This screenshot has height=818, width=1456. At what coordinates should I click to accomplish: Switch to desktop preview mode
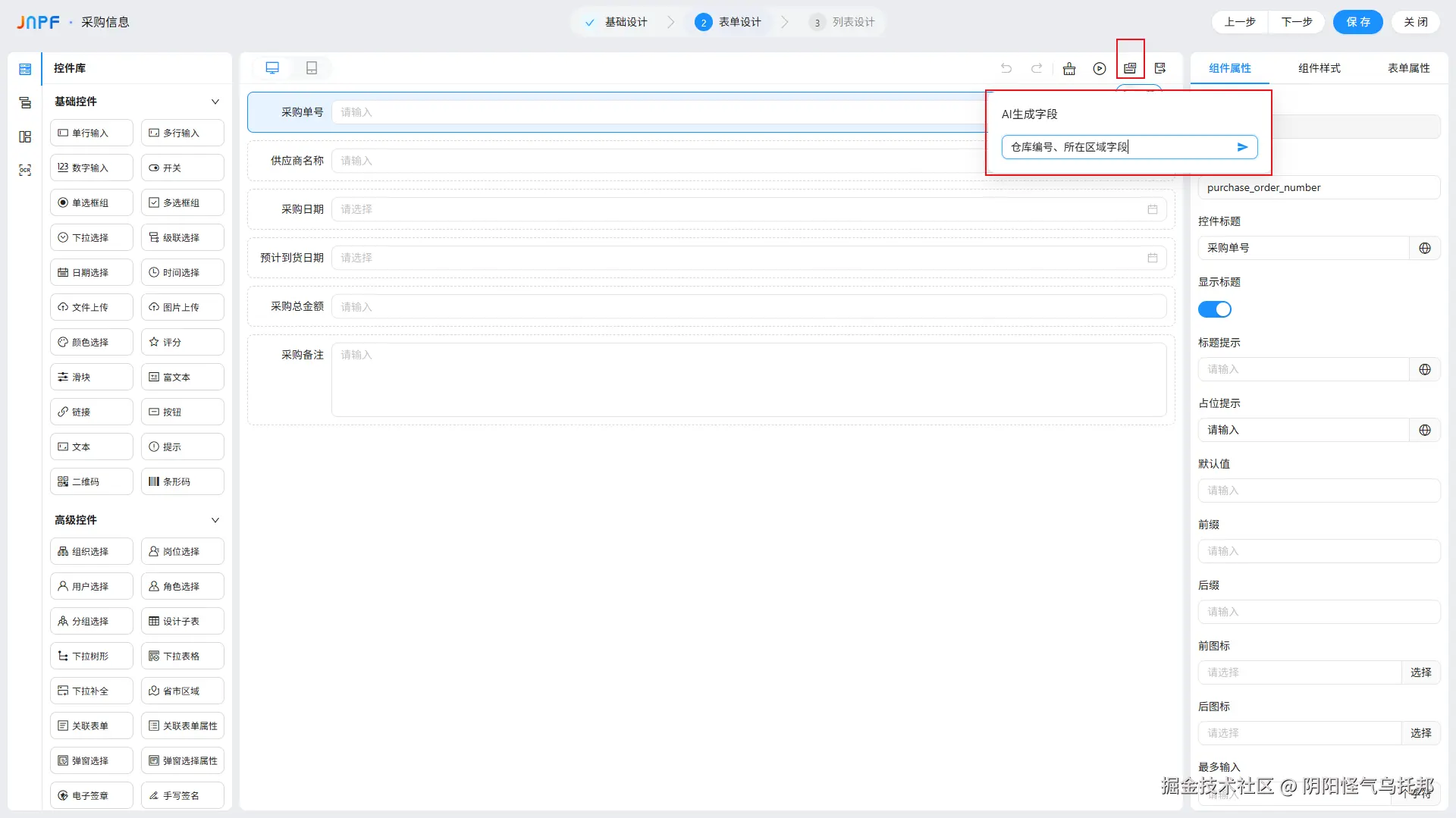coord(272,68)
